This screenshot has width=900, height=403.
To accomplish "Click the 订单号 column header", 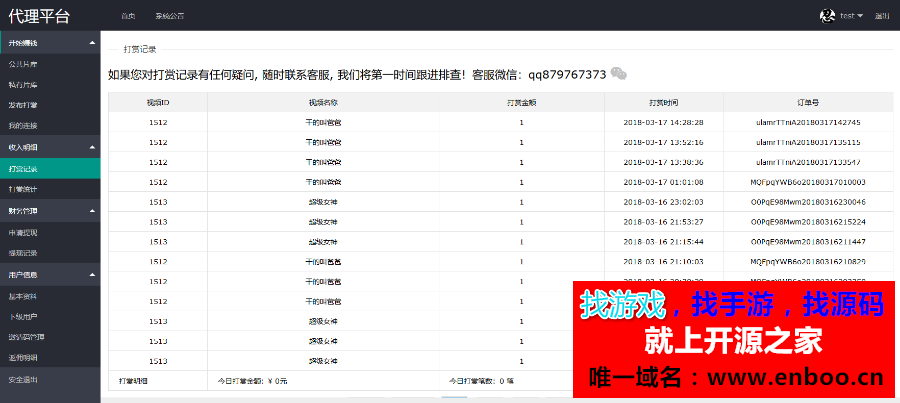I will [808, 103].
